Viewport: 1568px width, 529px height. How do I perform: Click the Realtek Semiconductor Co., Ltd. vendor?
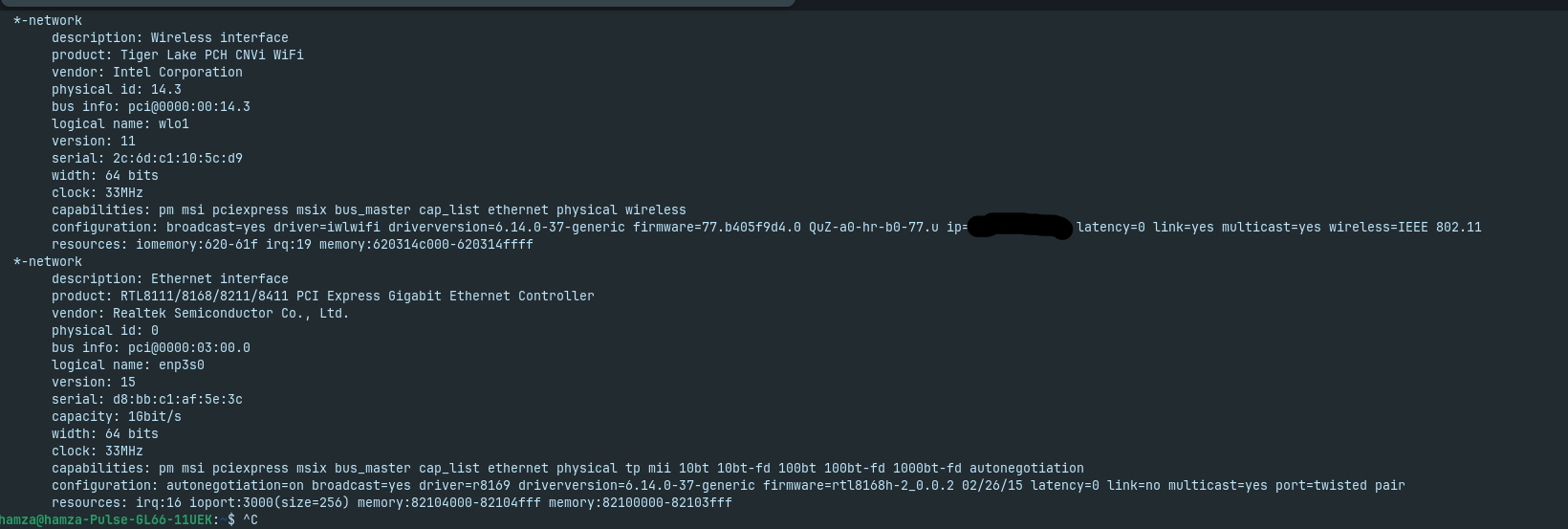pyautogui.click(x=230, y=314)
